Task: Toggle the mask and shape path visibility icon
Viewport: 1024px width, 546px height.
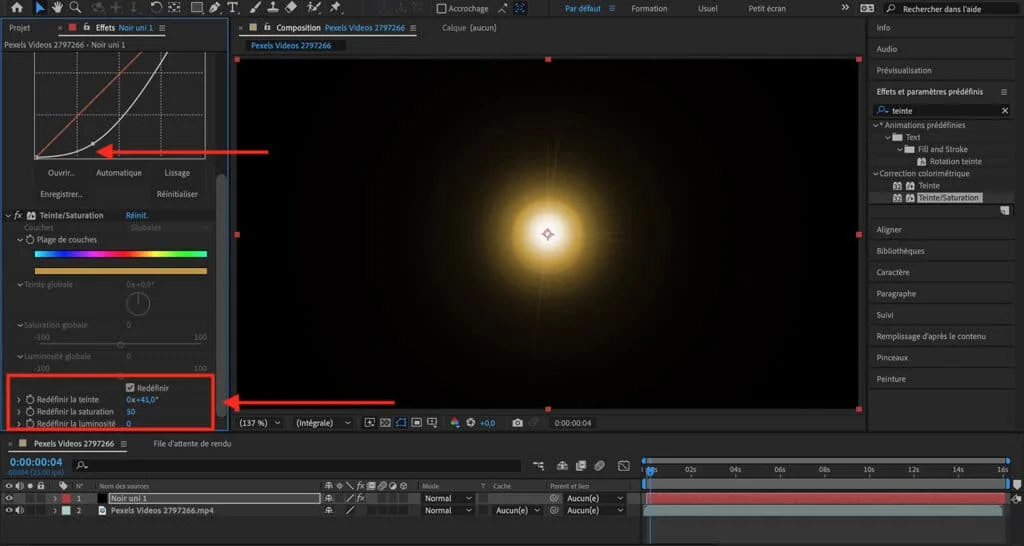Action: coord(400,423)
